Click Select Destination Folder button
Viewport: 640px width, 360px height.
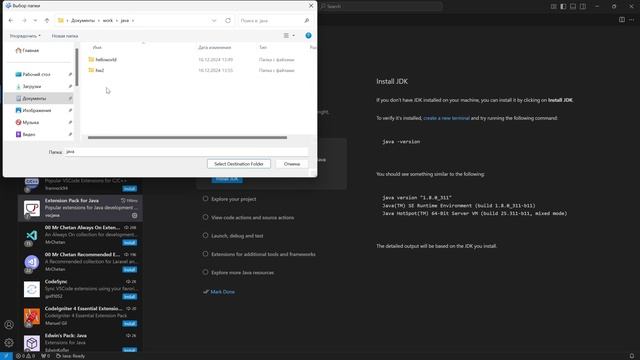click(x=239, y=164)
